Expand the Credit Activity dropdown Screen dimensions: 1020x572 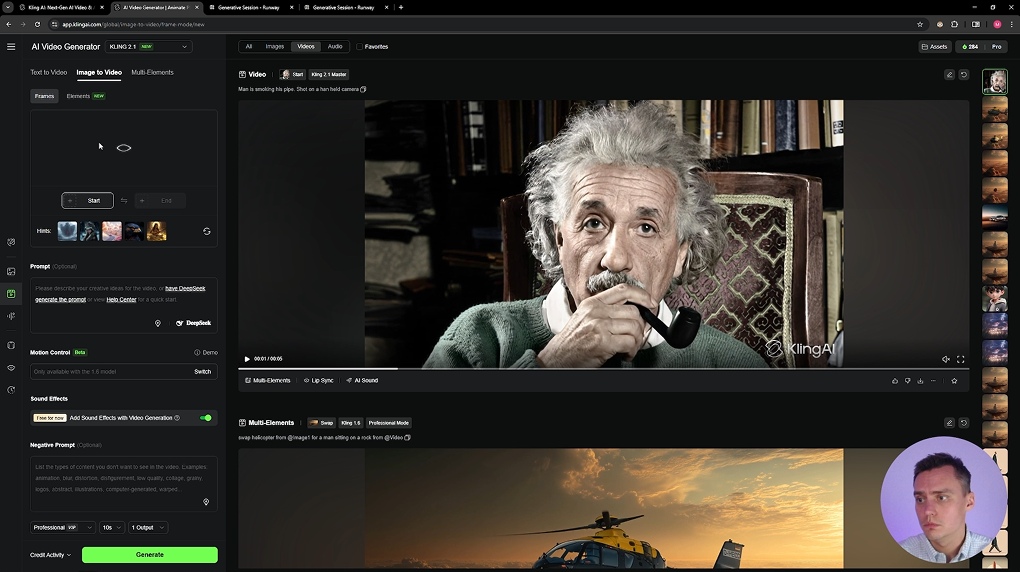tap(50, 555)
